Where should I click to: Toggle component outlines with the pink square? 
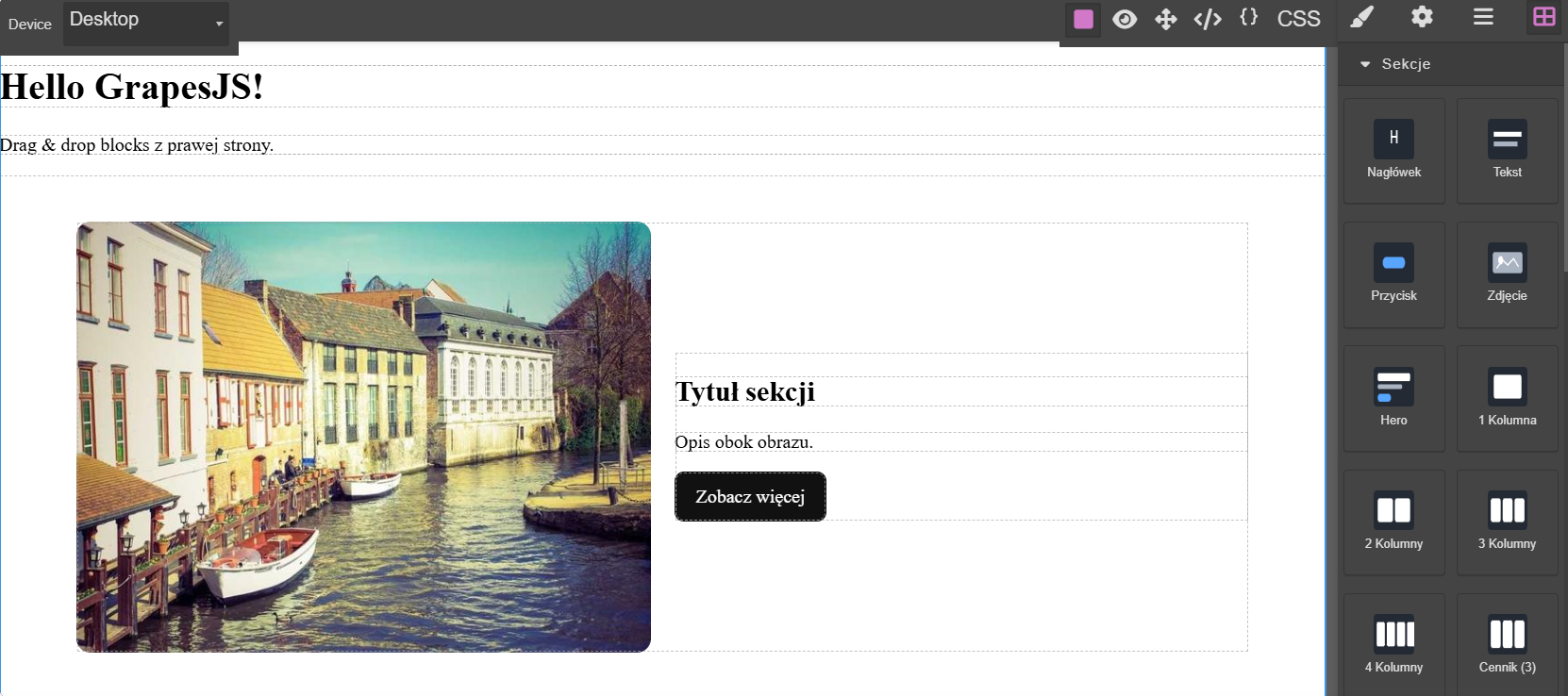pos(1083,19)
